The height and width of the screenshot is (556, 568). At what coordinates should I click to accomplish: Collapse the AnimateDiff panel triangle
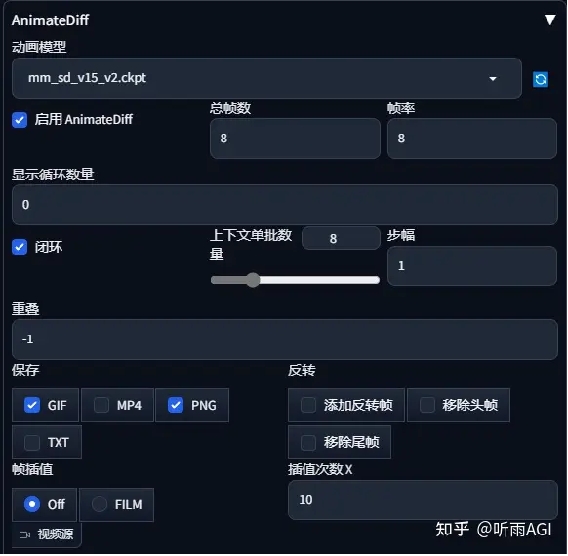550,20
